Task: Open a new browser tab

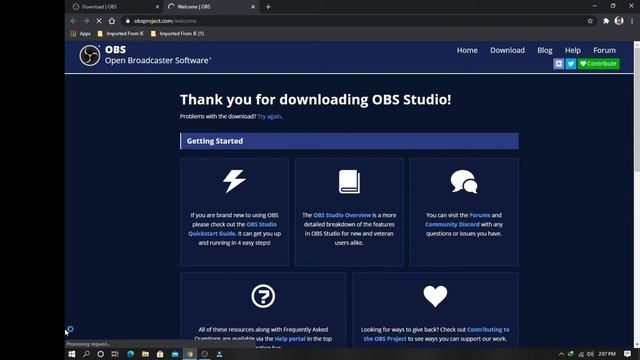Action: [x=268, y=7]
